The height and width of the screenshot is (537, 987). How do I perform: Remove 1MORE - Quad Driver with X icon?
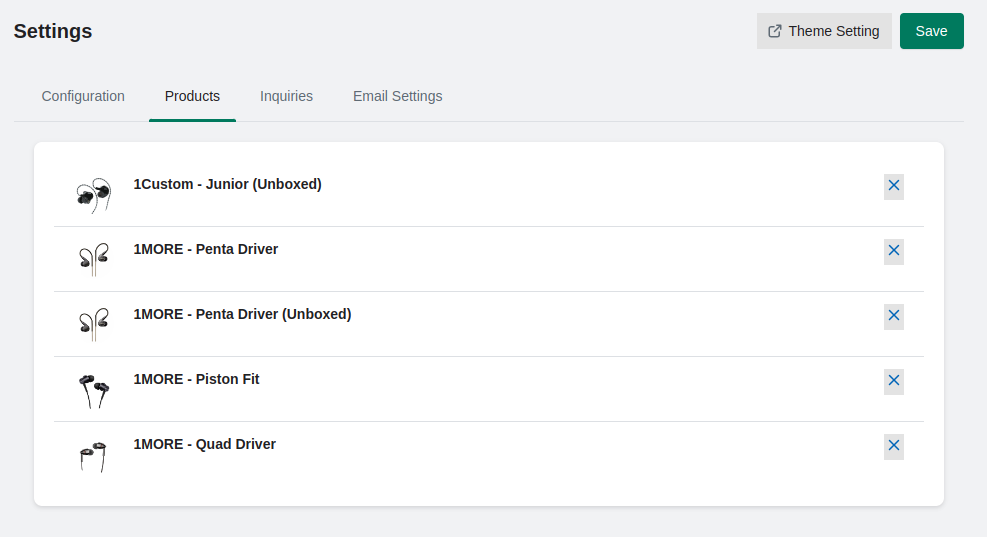893,446
